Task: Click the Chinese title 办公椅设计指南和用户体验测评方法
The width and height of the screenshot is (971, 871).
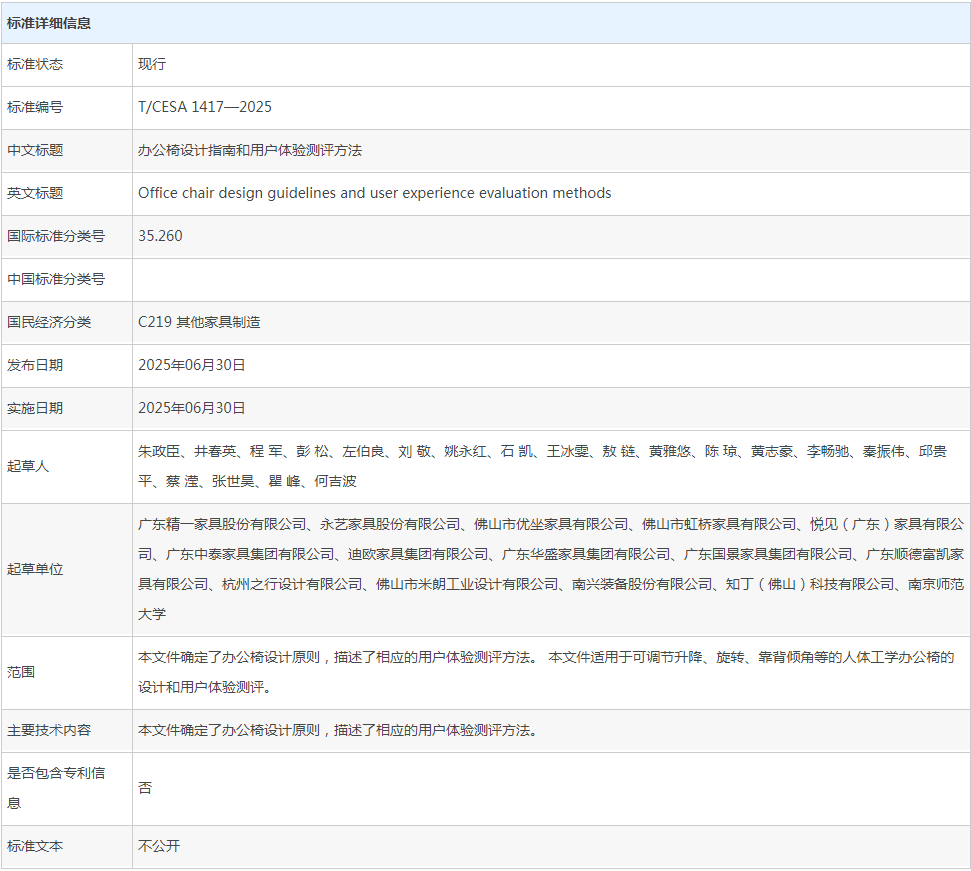Action: [250, 150]
